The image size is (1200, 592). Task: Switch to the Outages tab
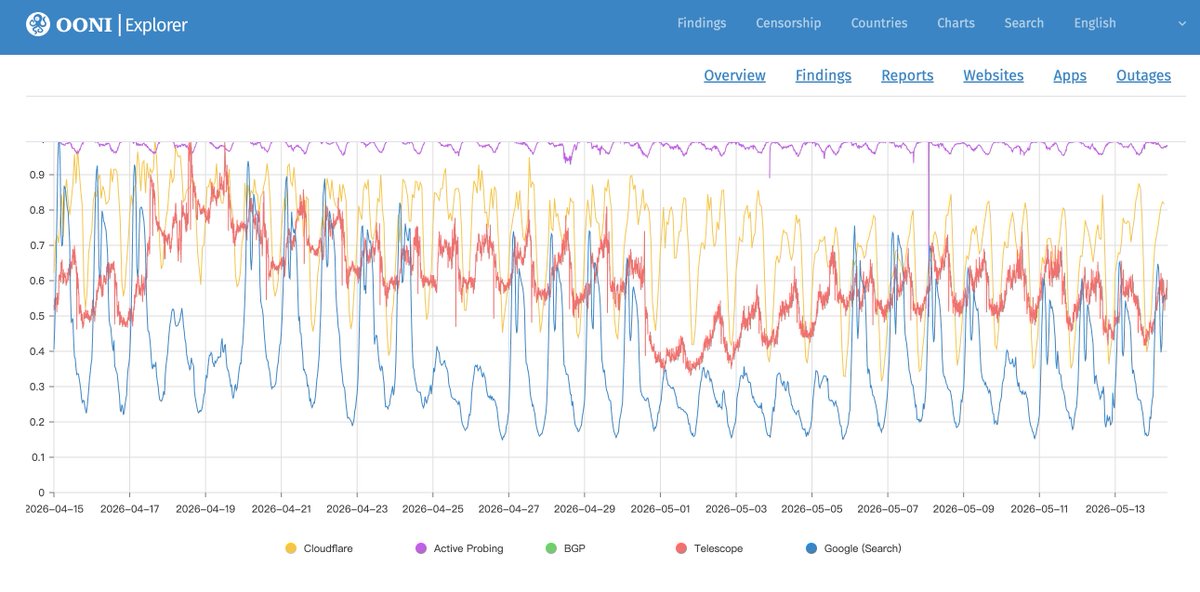[x=1144, y=75]
